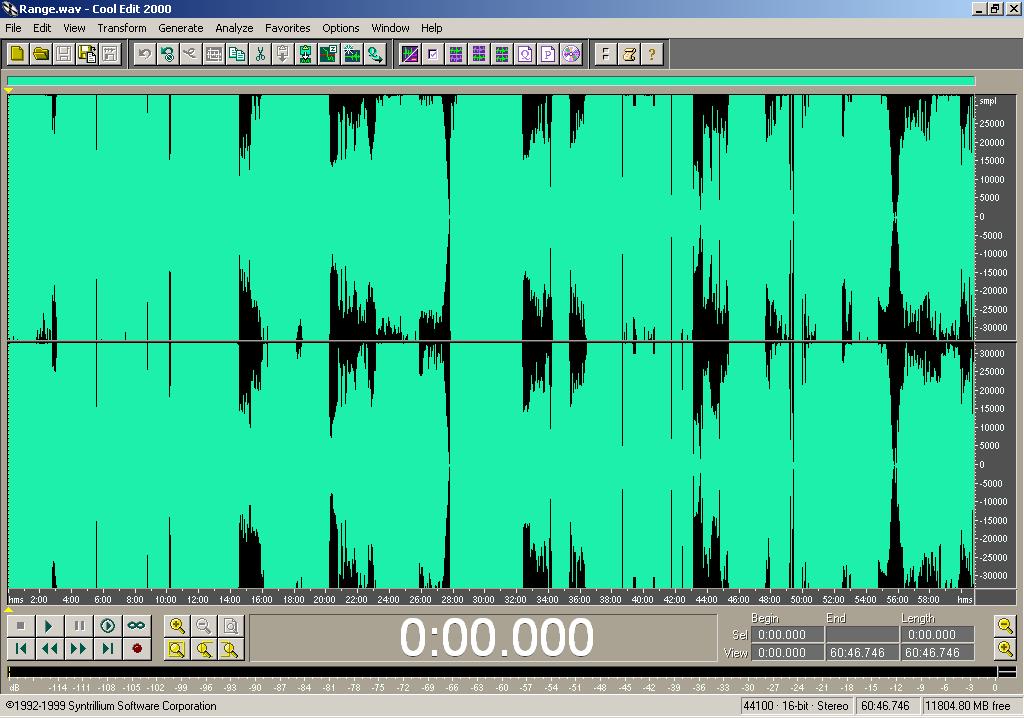1024x718 pixels.
Task: Click the Play button in transport controls
Action: coord(48,626)
